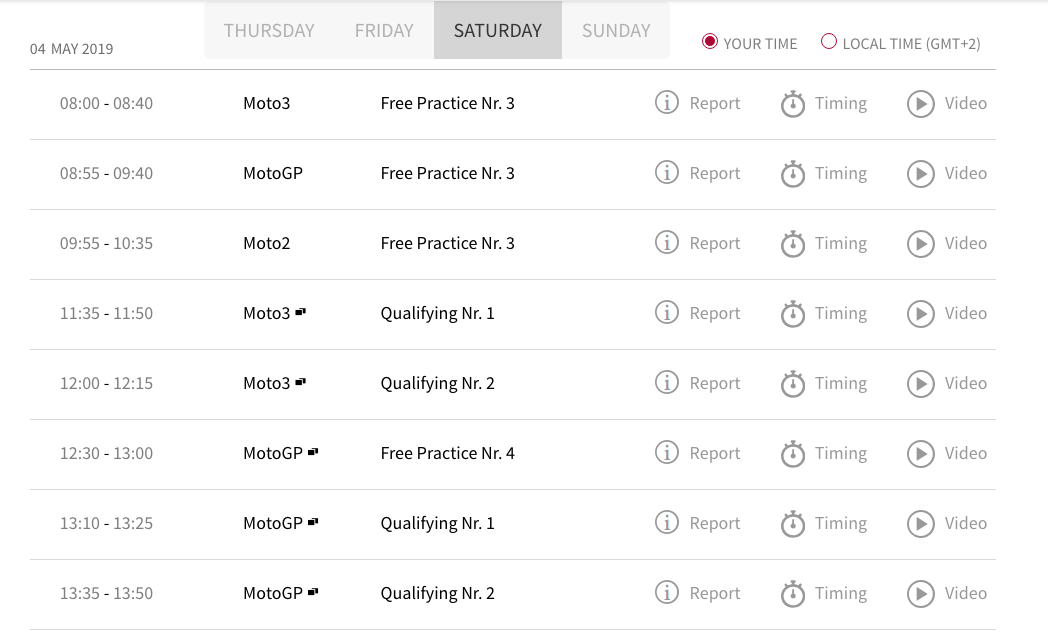Switch to the Sunday tab
This screenshot has width=1048, height=635.
click(x=616, y=31)
